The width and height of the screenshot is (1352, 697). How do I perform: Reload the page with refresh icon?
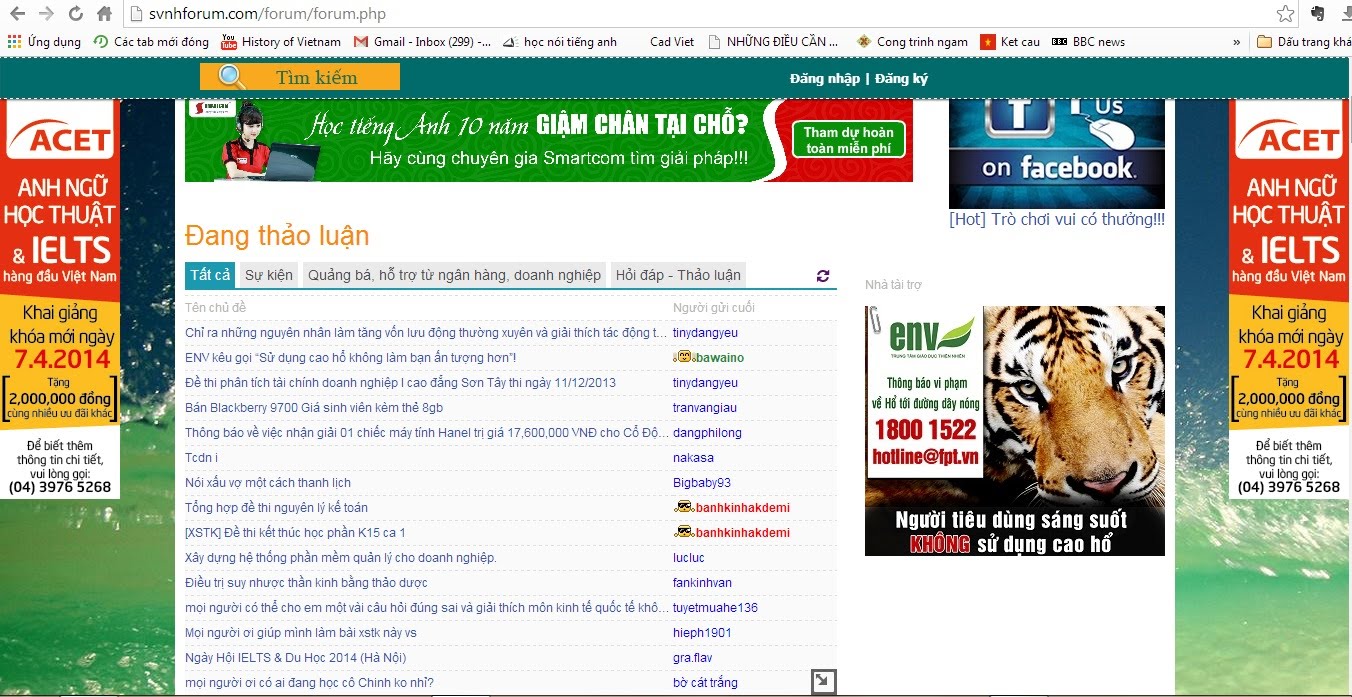coord(75,14)
